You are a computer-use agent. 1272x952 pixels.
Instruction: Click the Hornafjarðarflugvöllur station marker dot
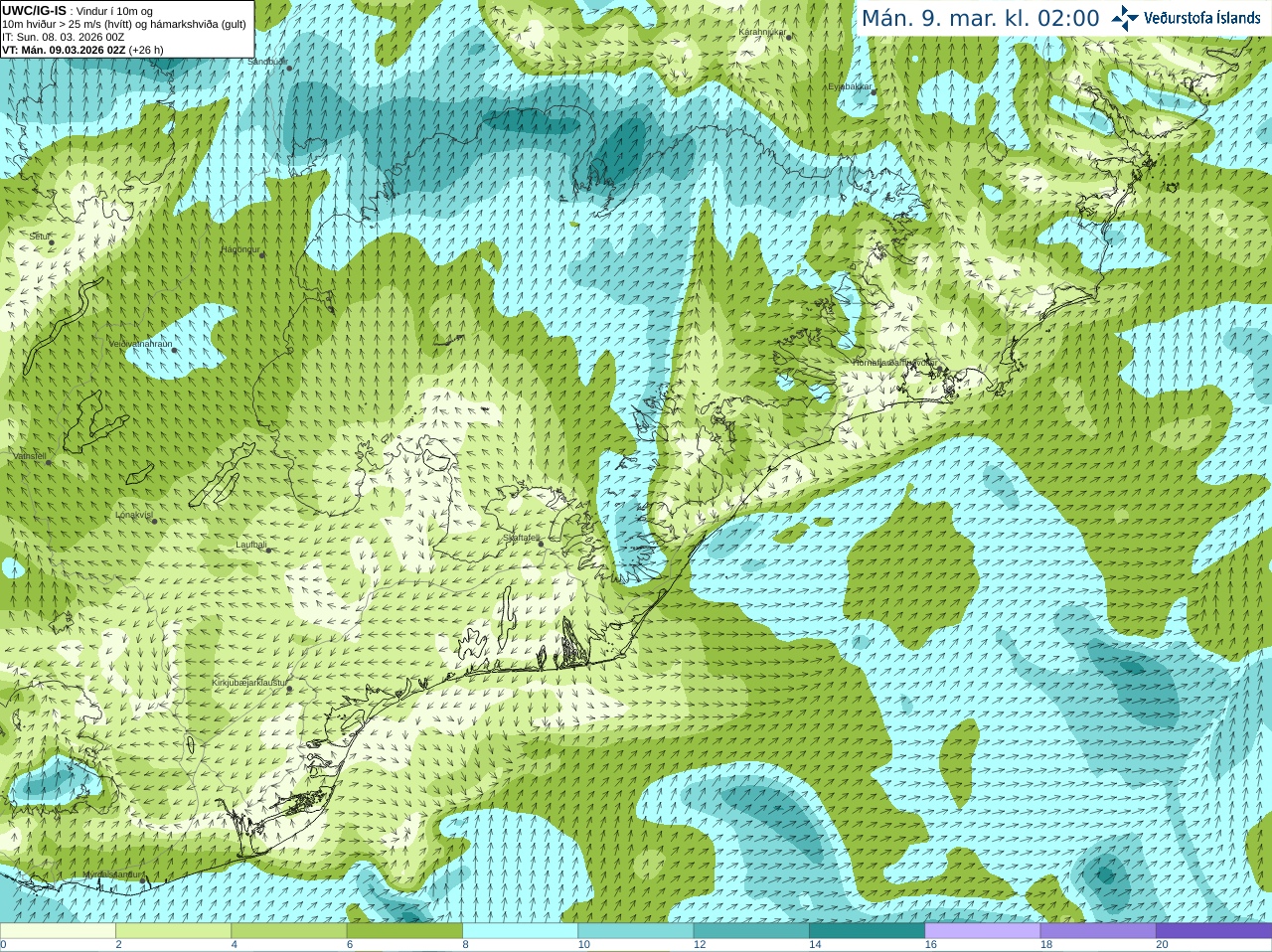tap(938, 369)
